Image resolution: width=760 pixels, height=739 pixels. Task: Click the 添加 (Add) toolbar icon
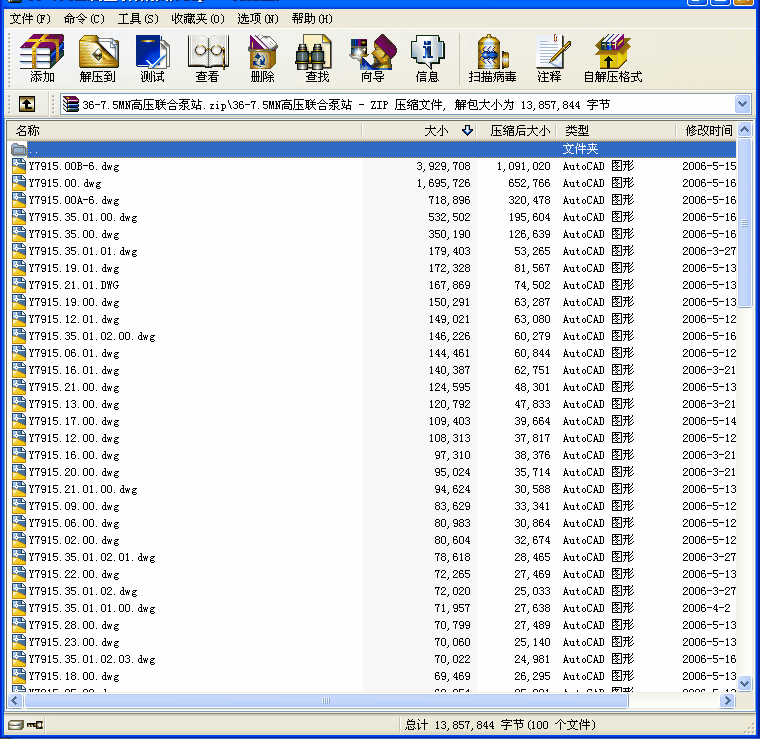pyautogui.click(x=42, y=58)
